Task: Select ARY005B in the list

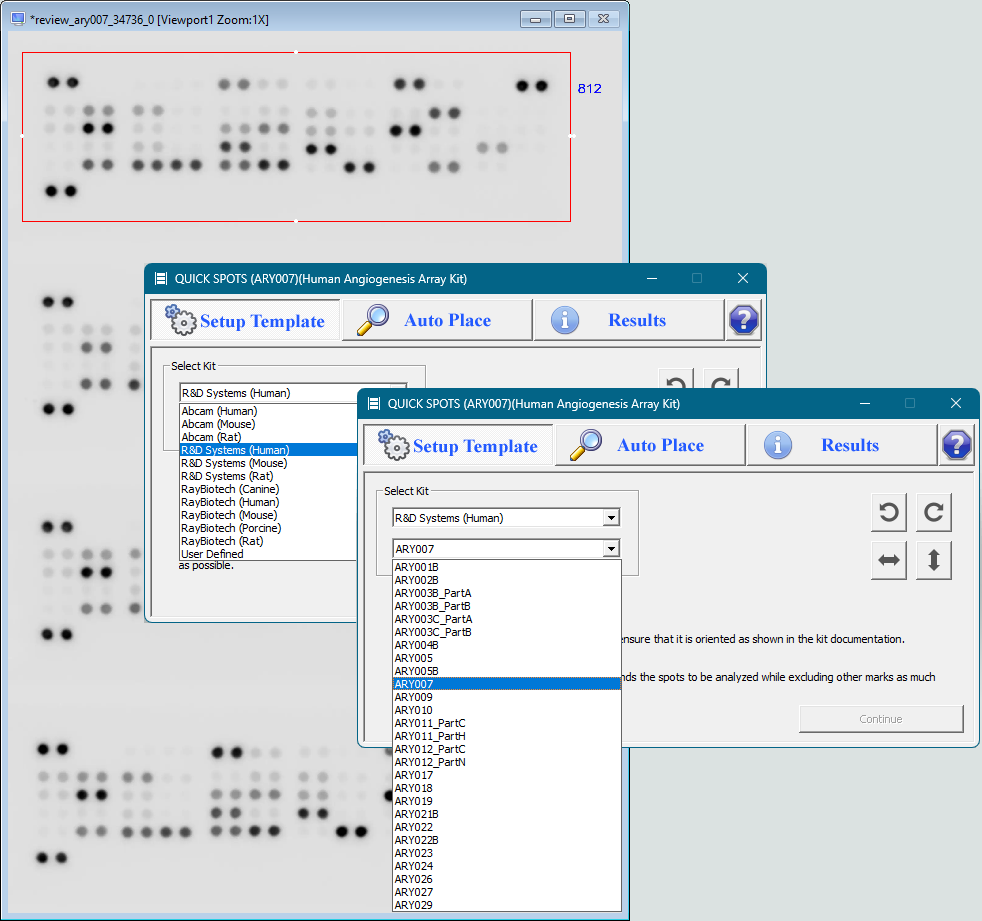Action: (x=507, y=671)
